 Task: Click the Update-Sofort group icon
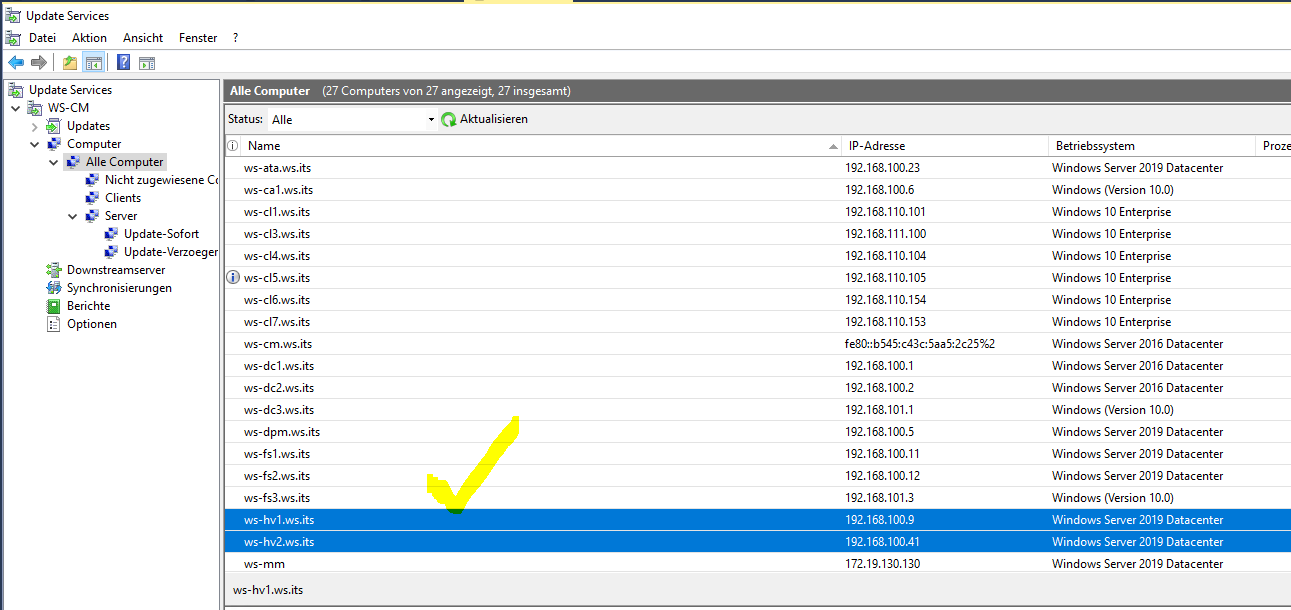click(x=112, y=234)
